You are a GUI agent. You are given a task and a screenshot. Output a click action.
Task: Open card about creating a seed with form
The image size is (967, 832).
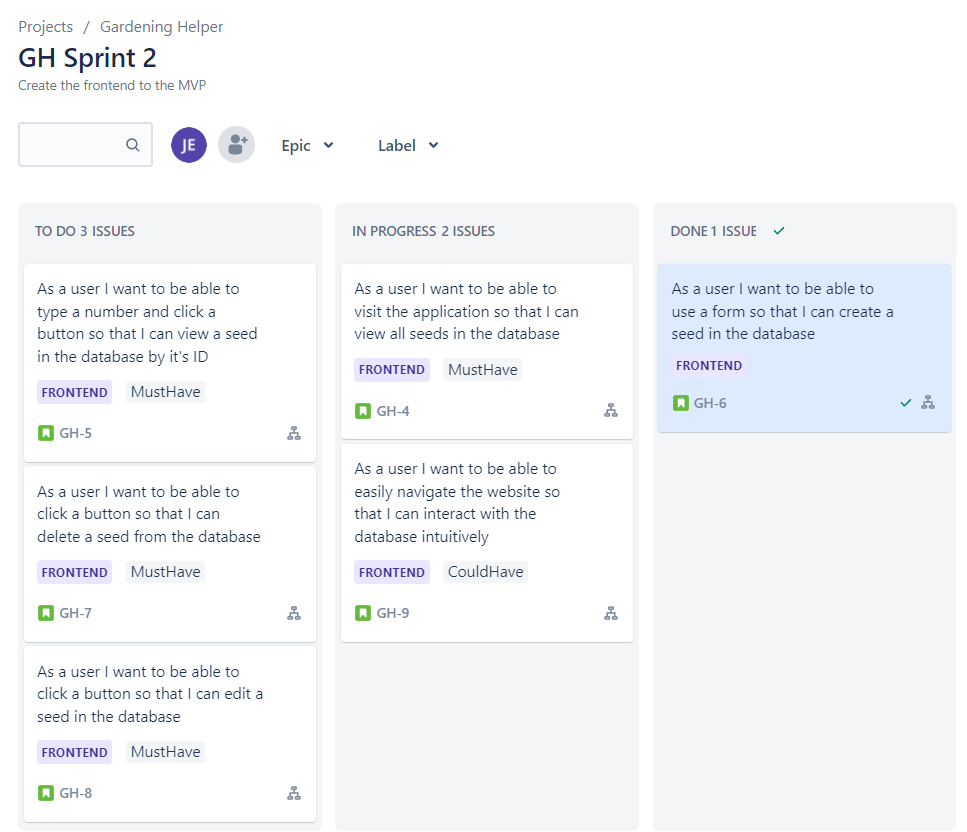[x=804, y=348]
